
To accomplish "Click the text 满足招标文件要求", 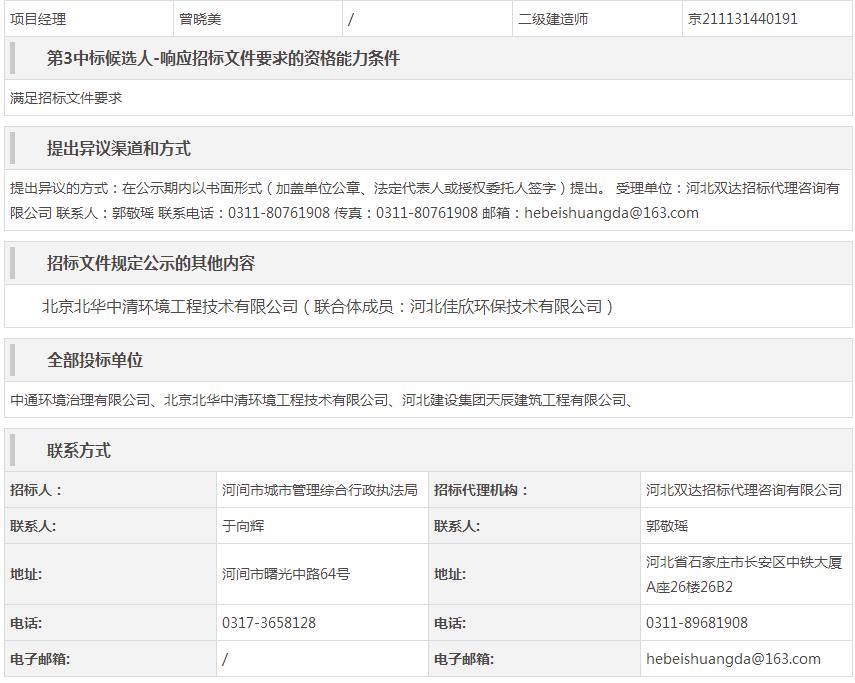I will pyautogui.click(x=66, y=98).
